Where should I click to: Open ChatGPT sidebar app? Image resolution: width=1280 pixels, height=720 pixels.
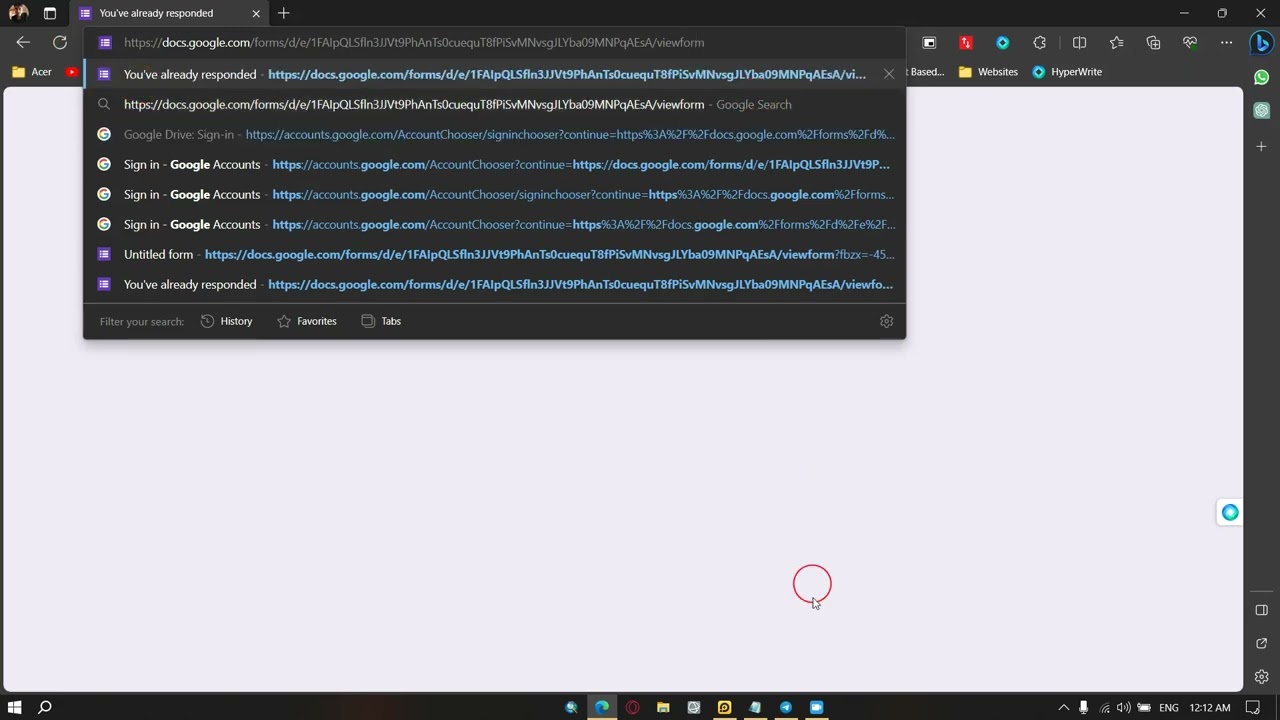point(1262,110)
